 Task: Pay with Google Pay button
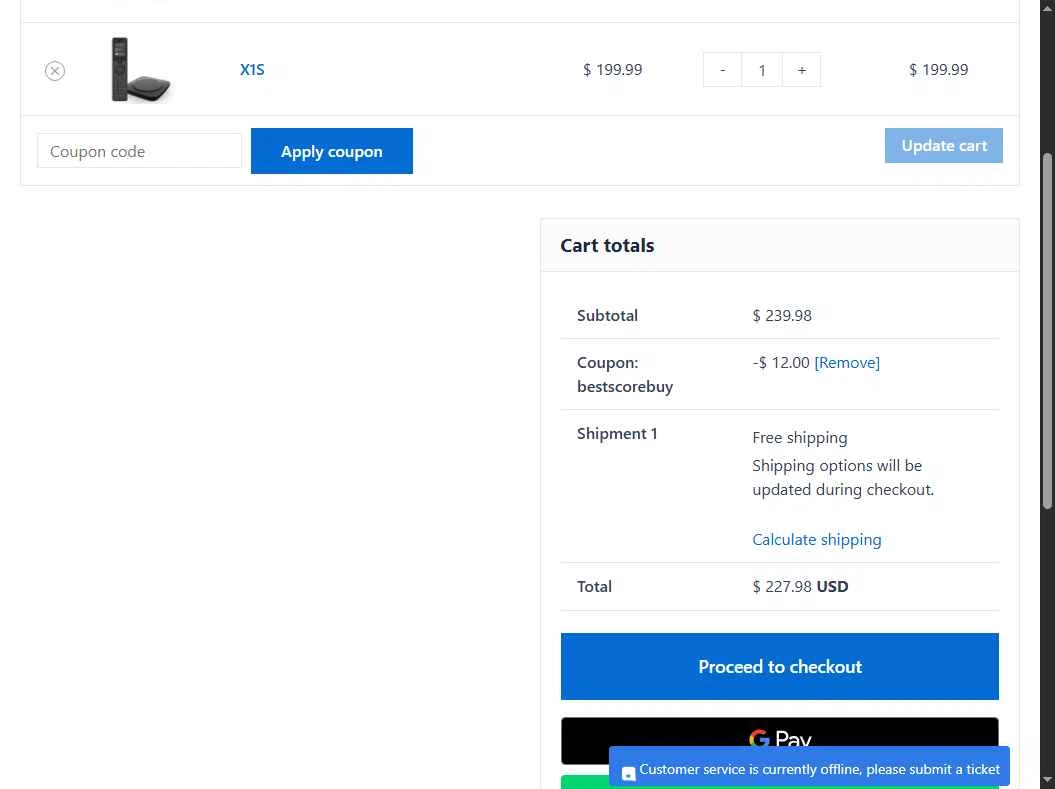coord(780,733)
